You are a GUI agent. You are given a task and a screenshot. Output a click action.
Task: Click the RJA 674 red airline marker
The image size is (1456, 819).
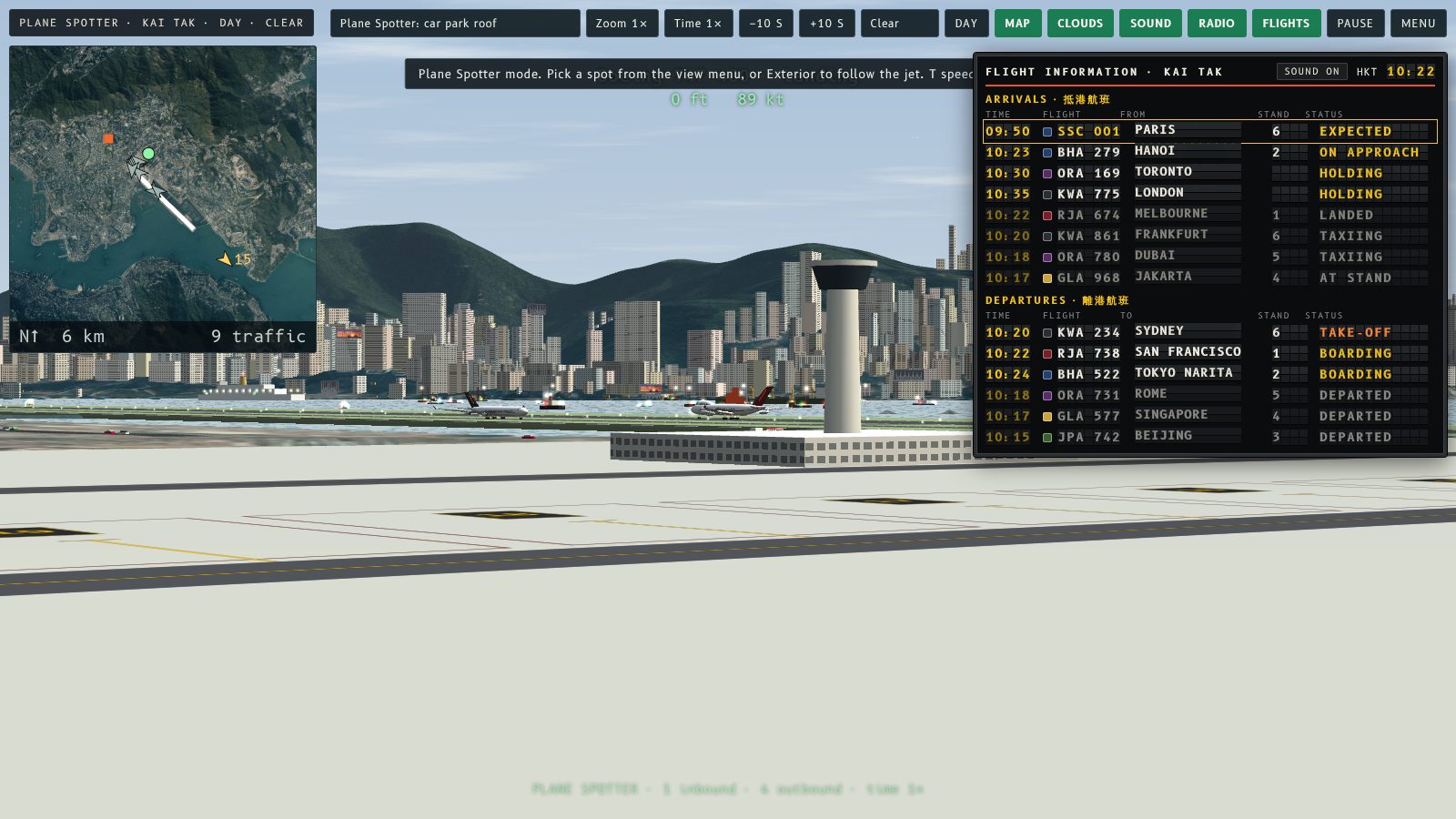pos(1047,216)
